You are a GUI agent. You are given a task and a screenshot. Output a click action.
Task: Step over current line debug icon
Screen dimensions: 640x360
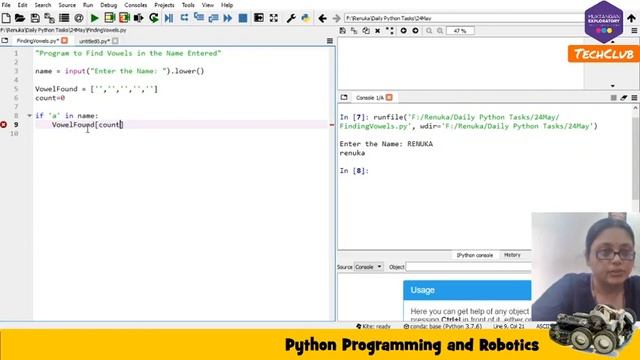click(x=184, y=18)
